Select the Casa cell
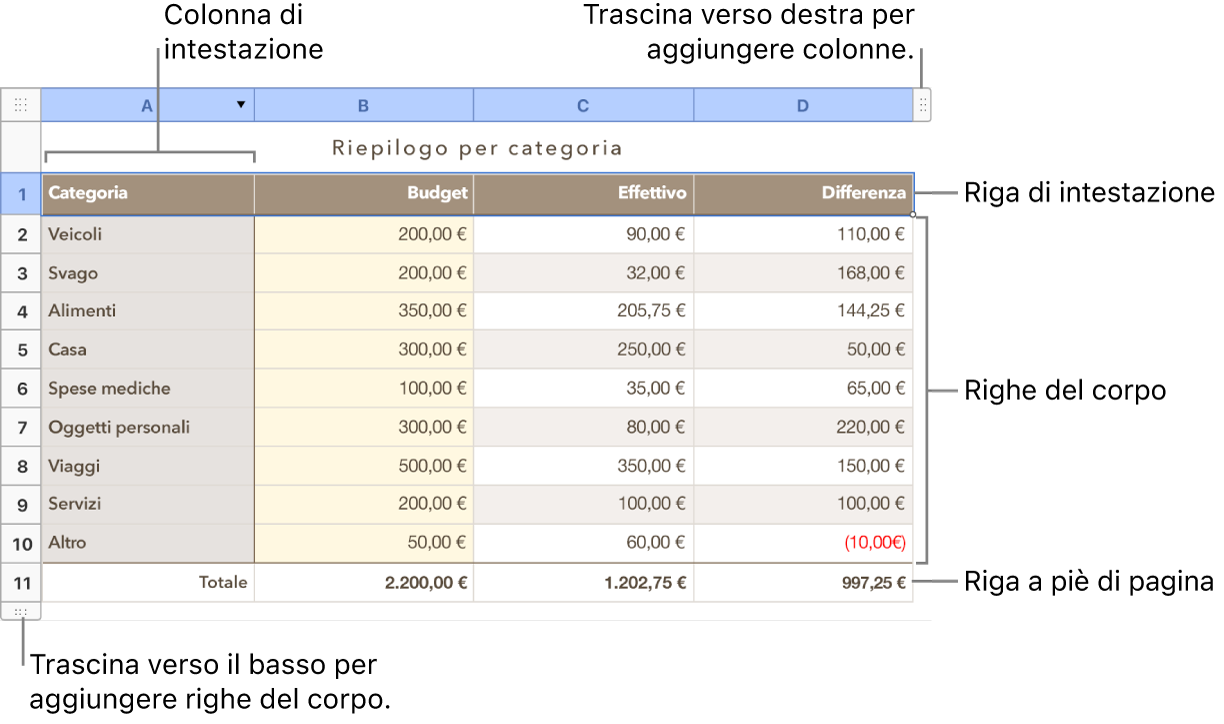 coord(148,351)
